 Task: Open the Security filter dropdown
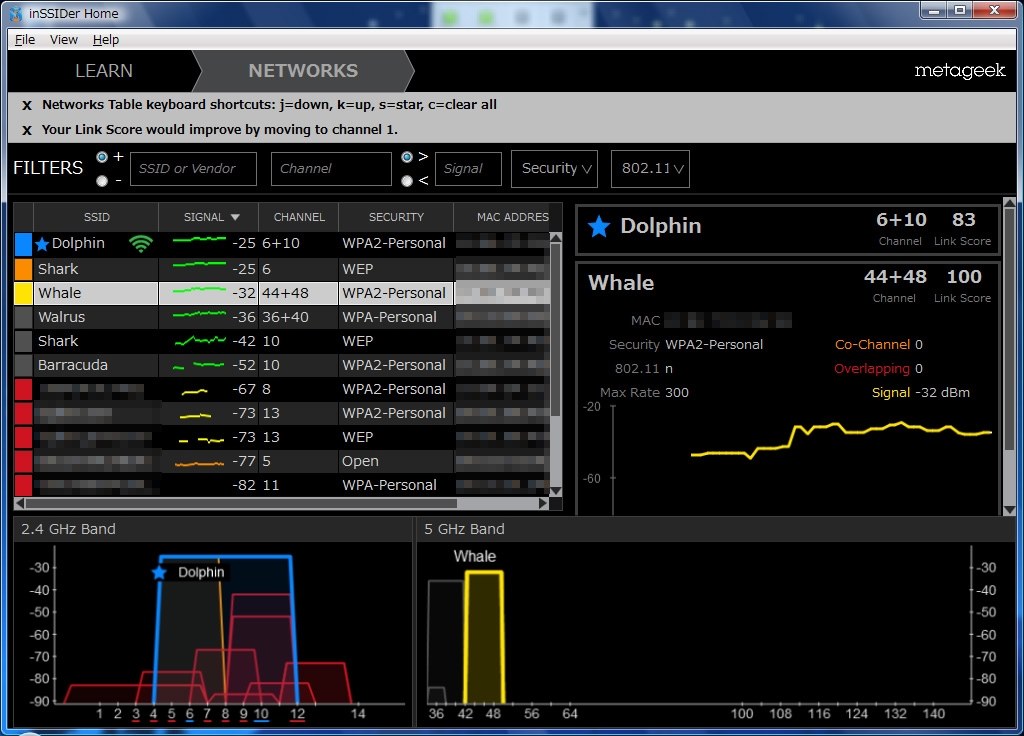(556, 169)
